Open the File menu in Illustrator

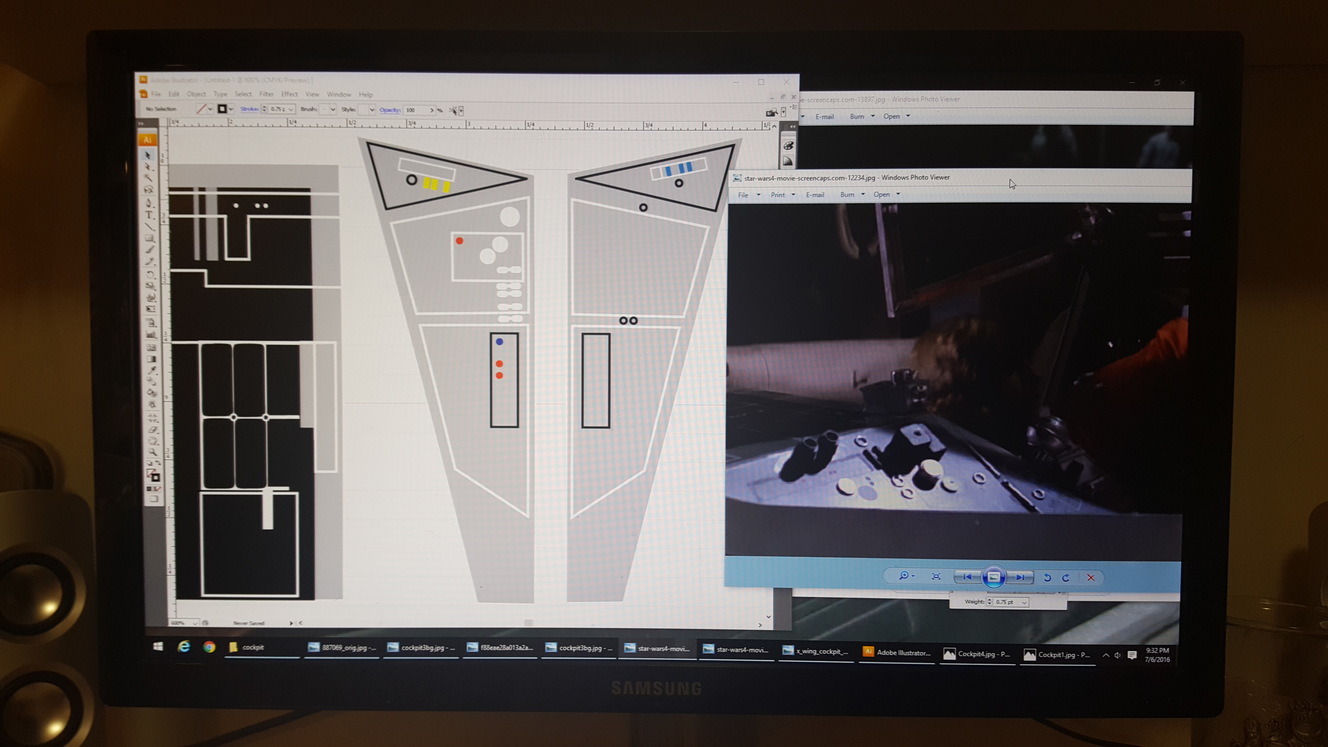click(156, 94)
